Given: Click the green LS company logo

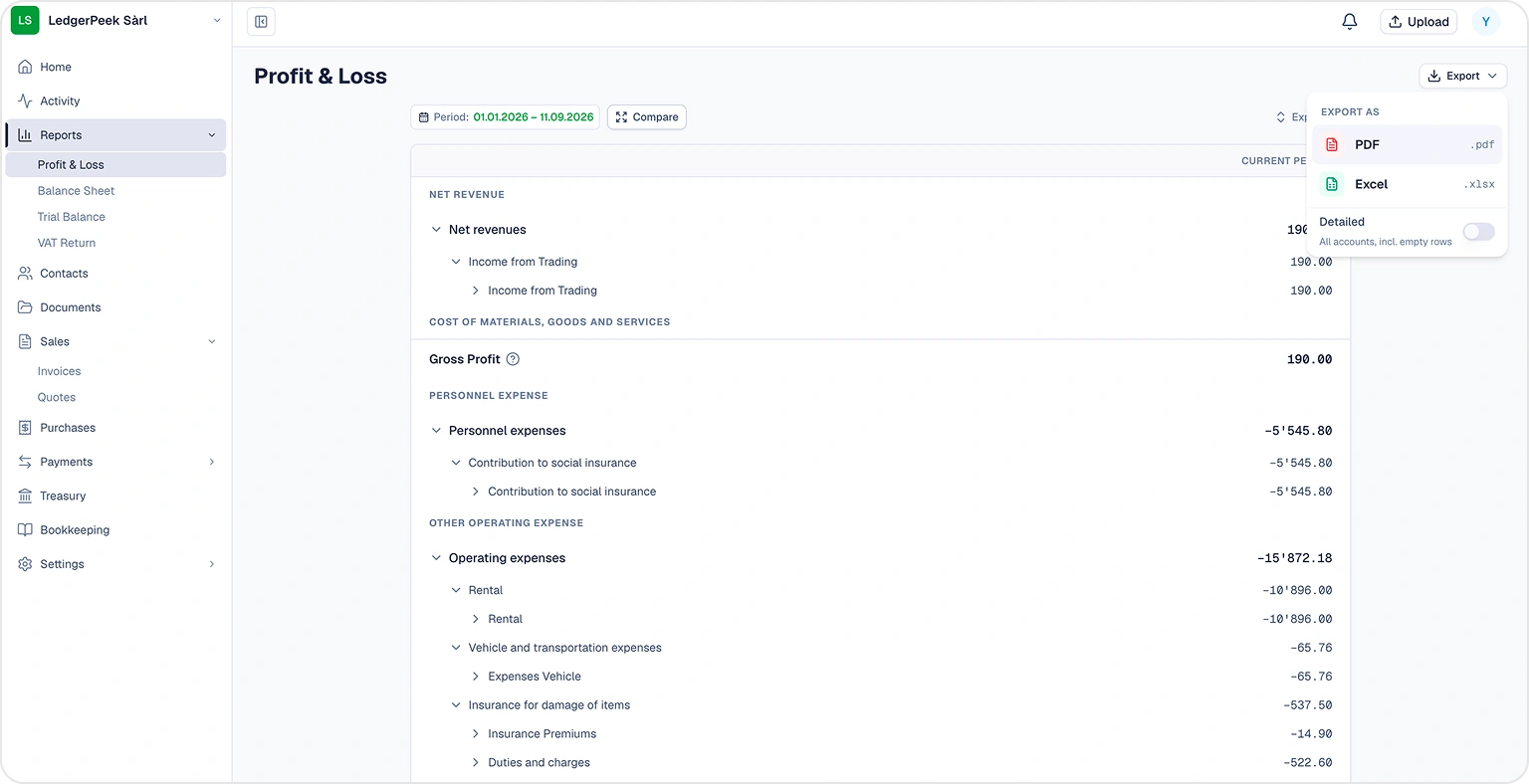Looking at the screenshot, I should coord(25,20).
